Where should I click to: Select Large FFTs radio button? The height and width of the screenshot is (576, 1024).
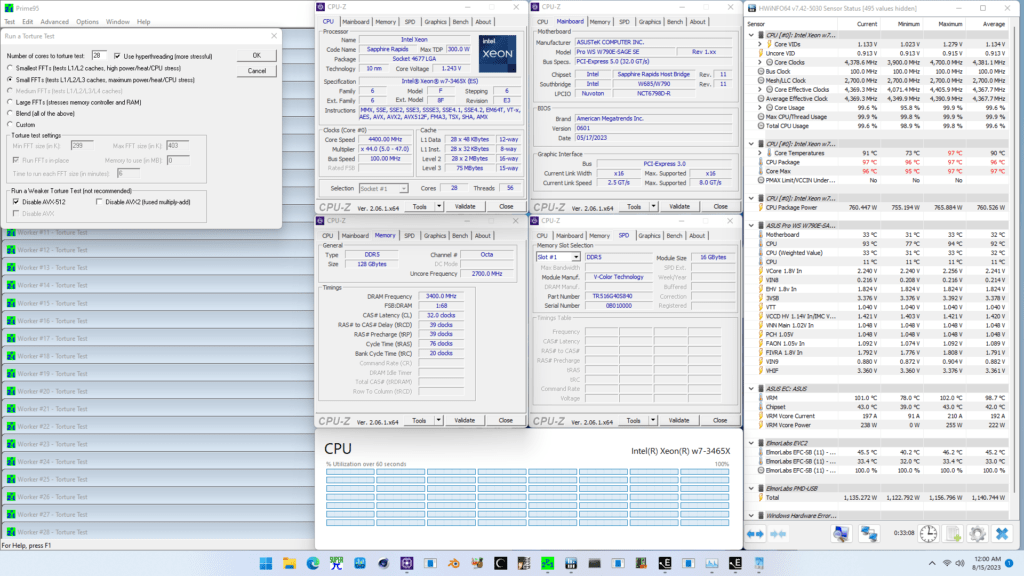[x=10, y=102]
